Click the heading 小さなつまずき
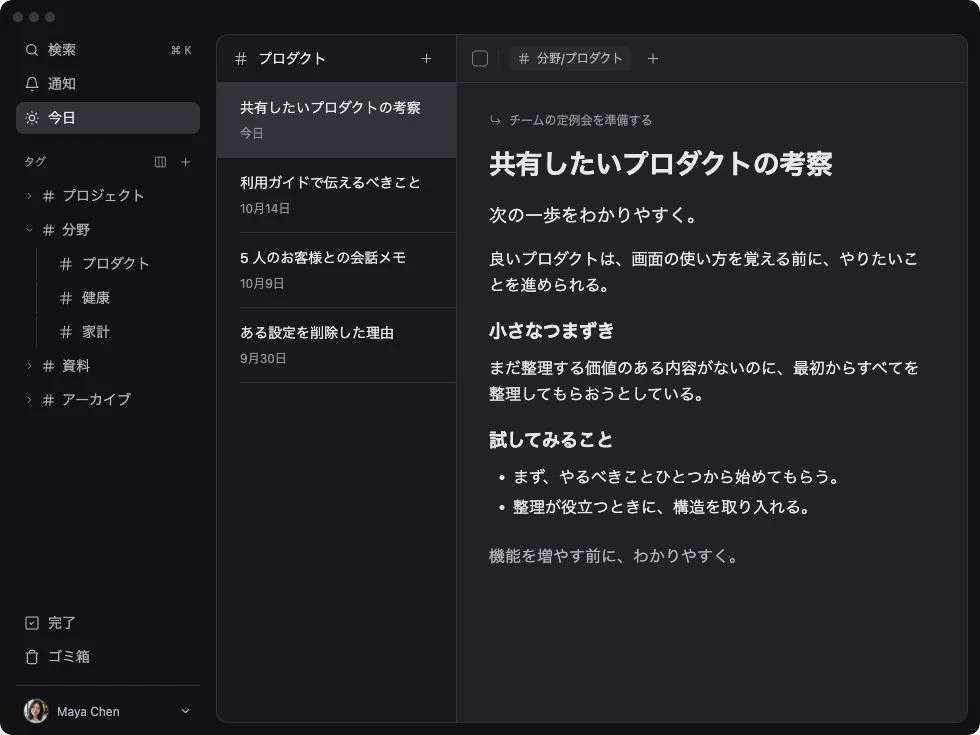The image size is (980, 735). [x=551, y=331]
